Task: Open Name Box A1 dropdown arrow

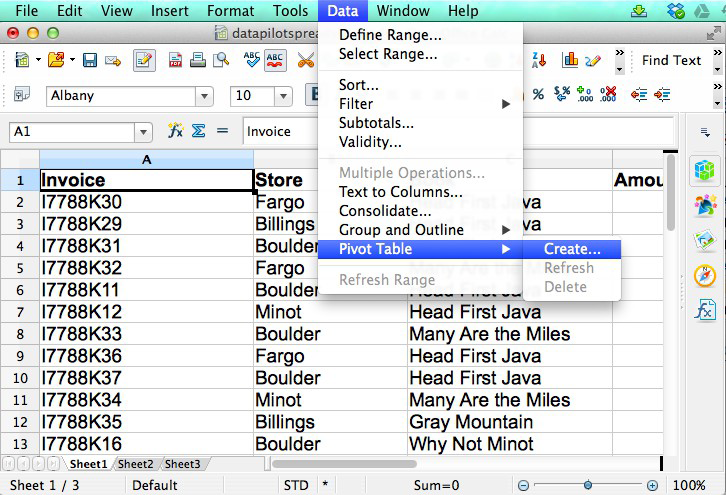Action: pos(143,132)
